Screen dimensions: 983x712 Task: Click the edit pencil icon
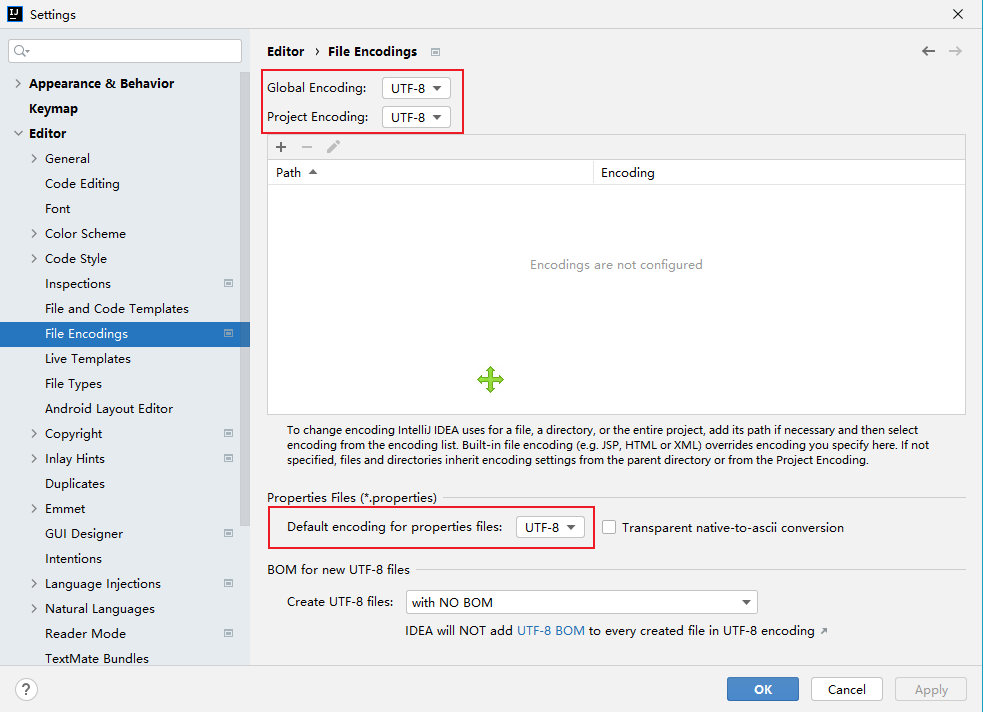click(333, 147)
